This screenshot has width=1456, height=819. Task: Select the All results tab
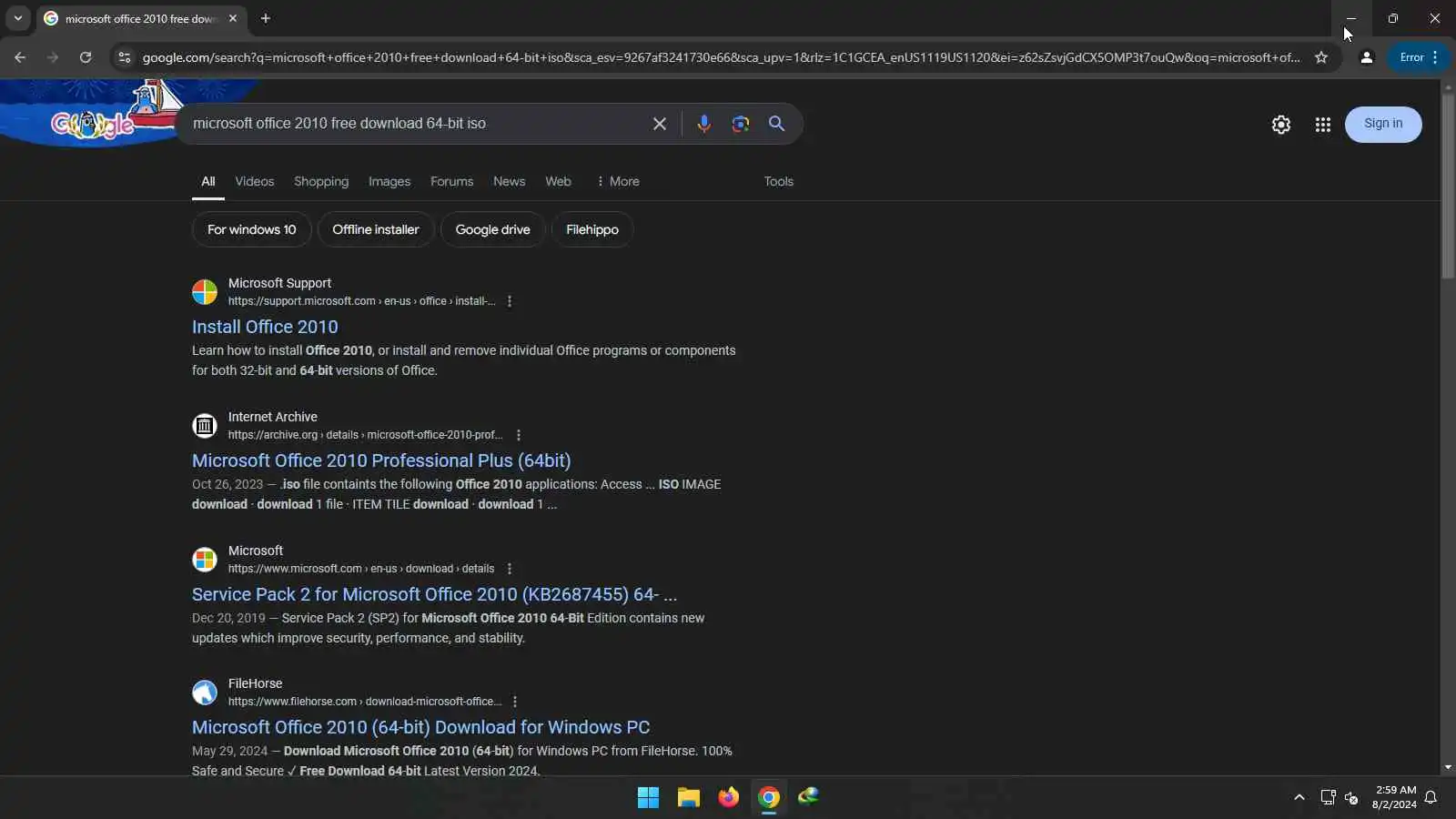pyautogui.click(x=208, y=181)
